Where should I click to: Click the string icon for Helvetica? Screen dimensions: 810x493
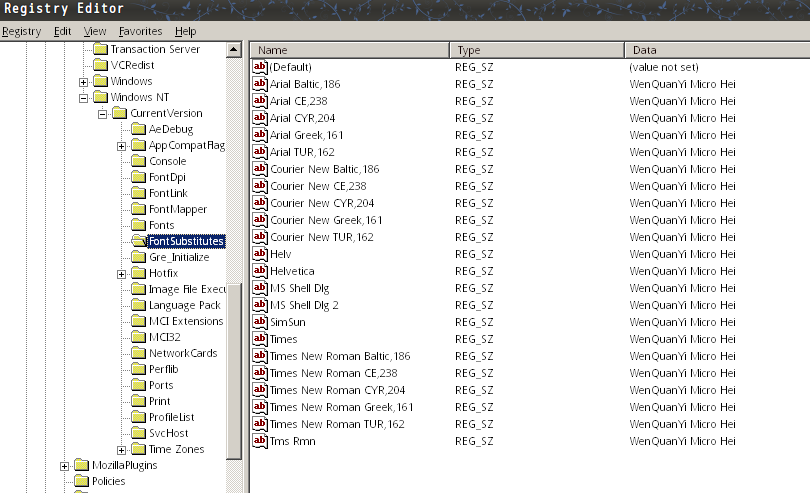260,271
